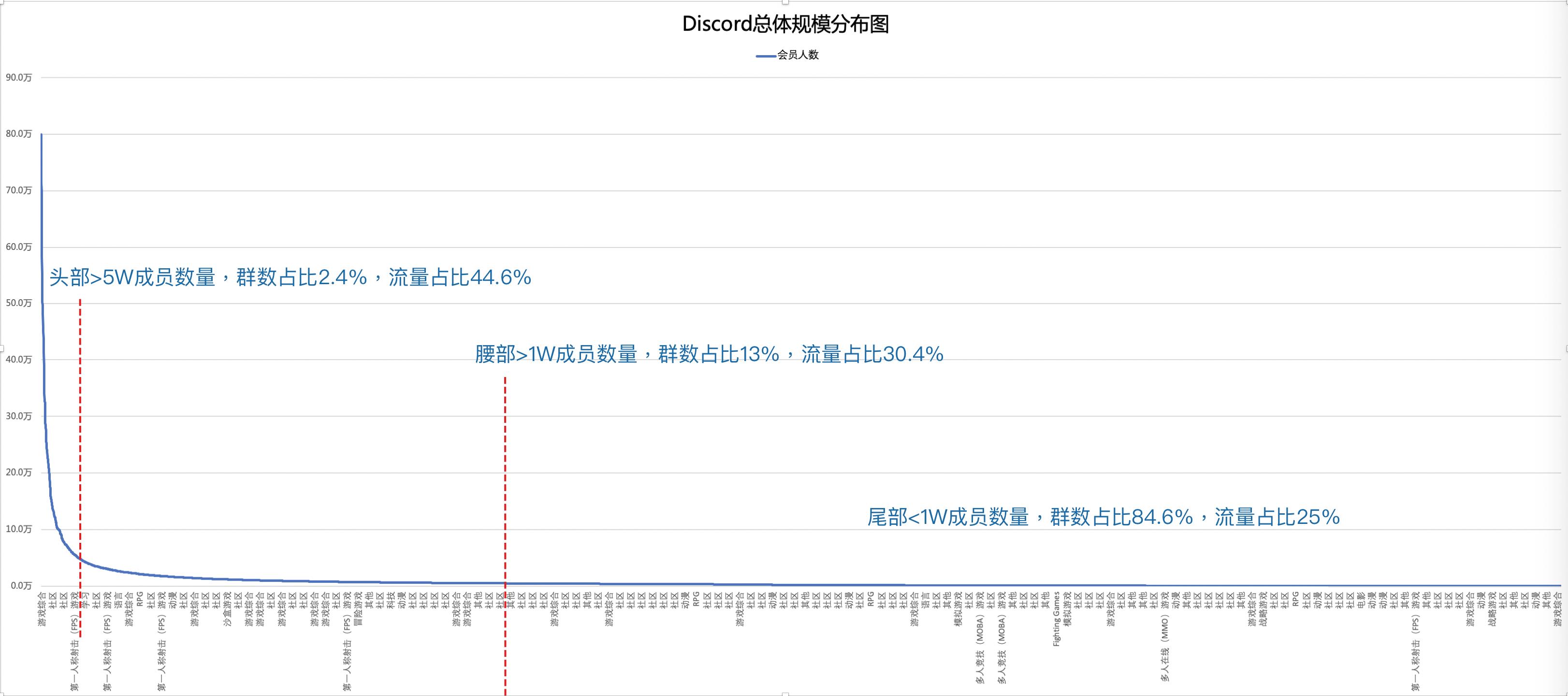This screenshot has width=1568, height=696.
Task: Click the 学习 x-axis category label
Action: 85,600
